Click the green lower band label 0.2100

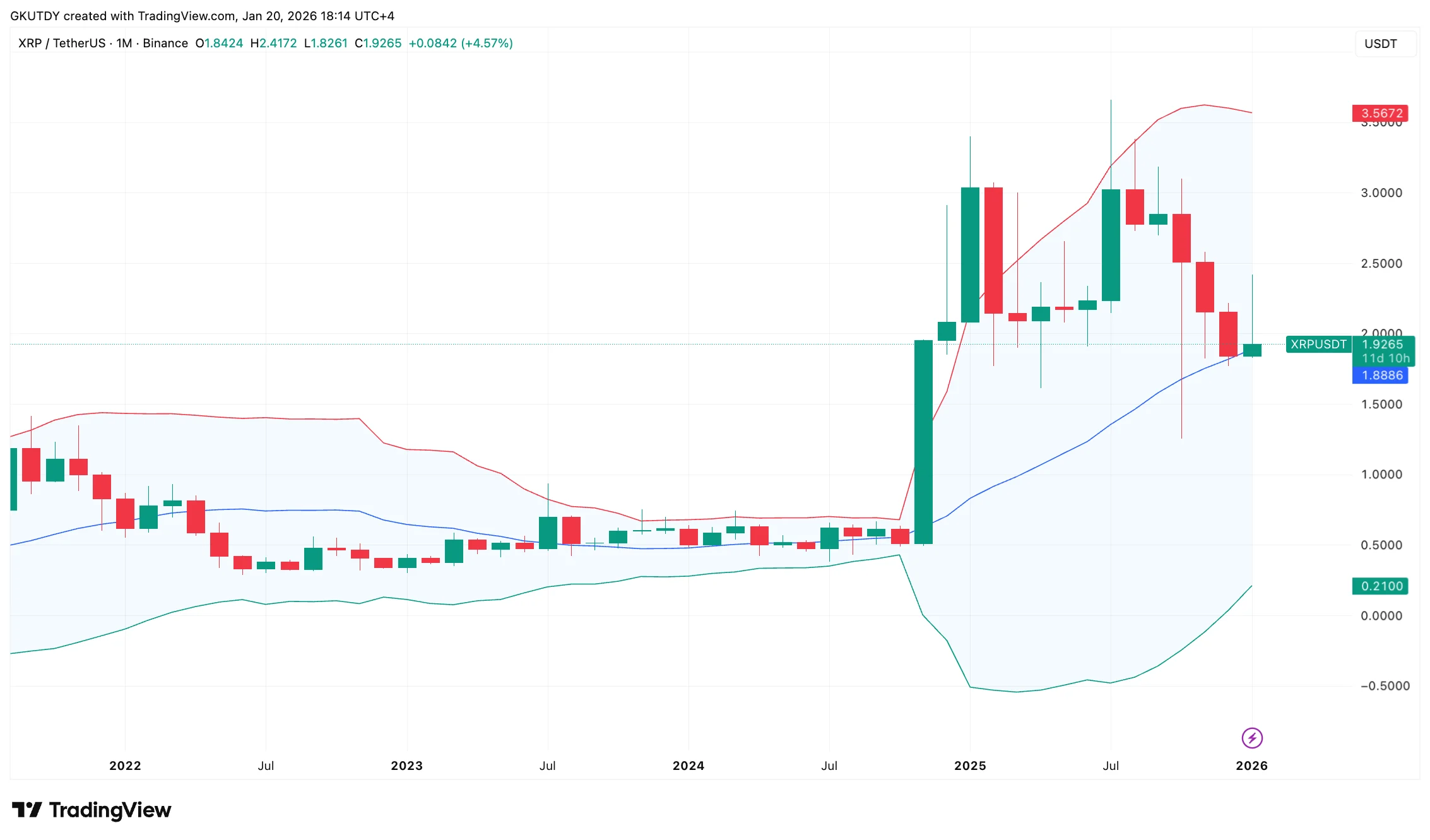1380,586
